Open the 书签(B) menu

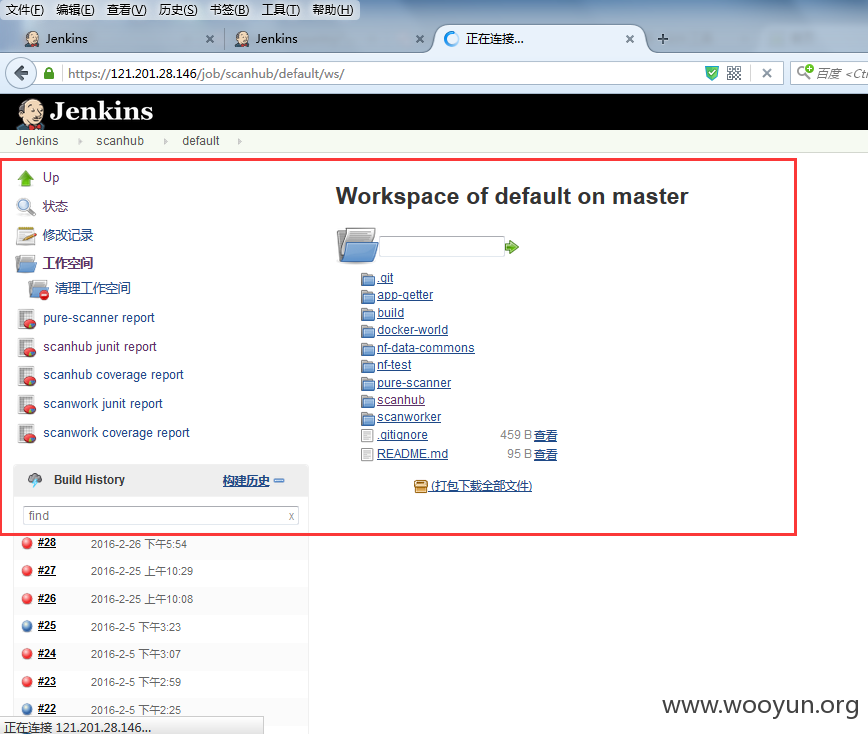point(229,10)
